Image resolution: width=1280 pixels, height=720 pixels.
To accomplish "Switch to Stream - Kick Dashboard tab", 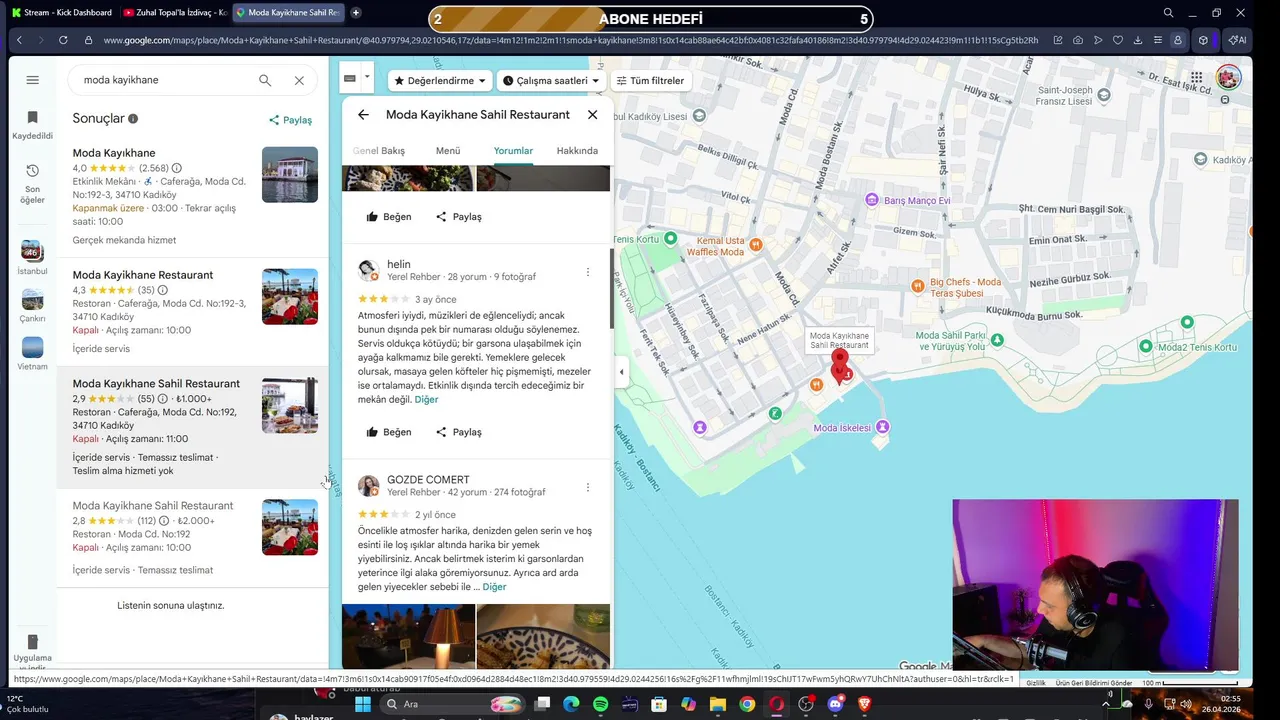I will point(61,13).
